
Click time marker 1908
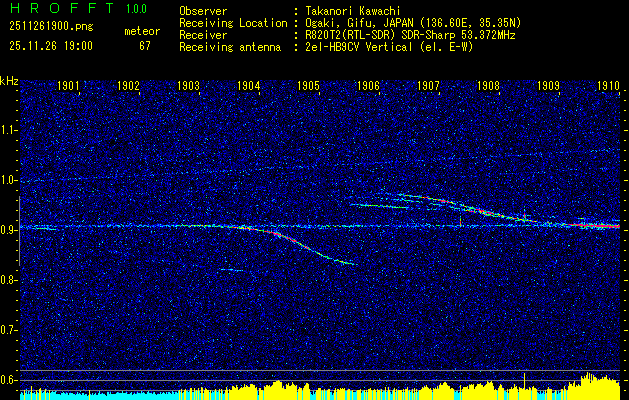click(x=489, y=85)
